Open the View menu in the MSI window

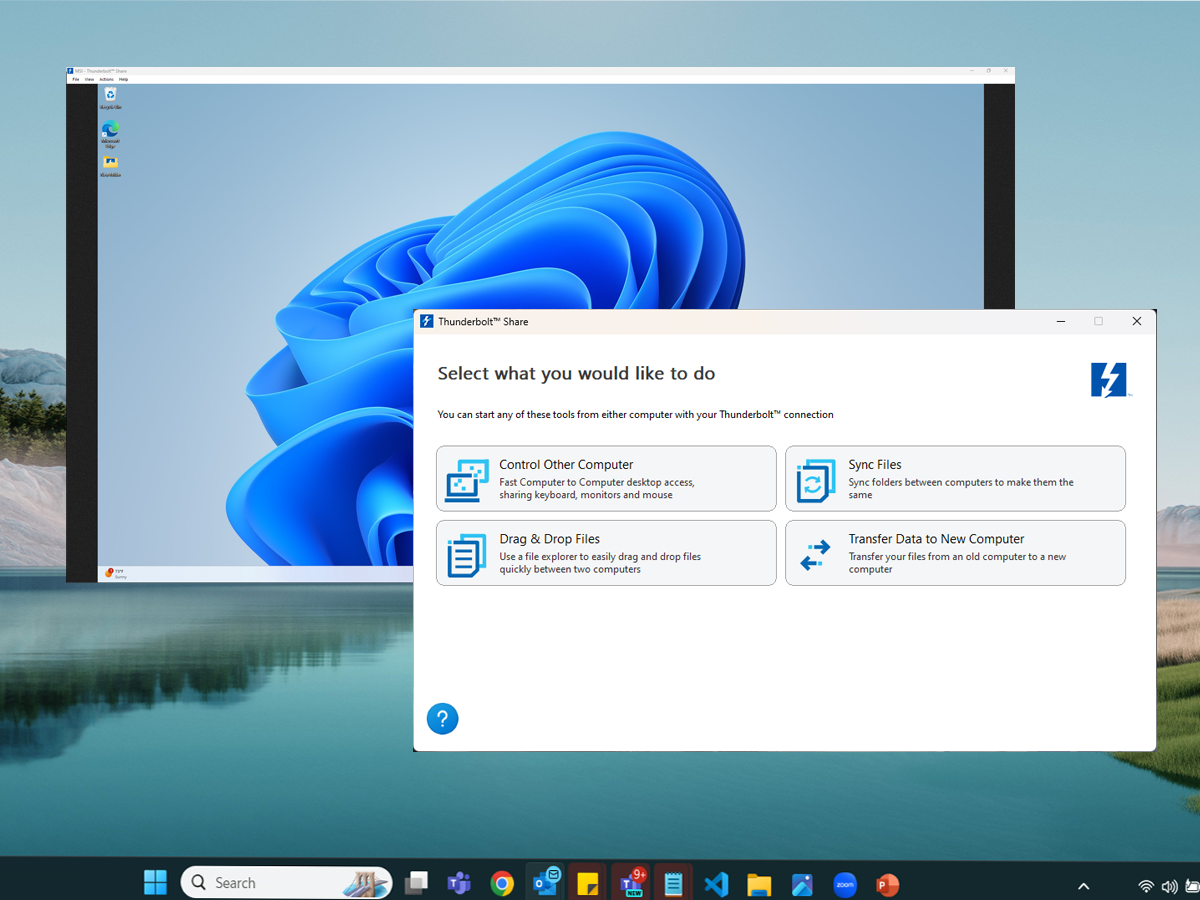click(x=89, y=79)
